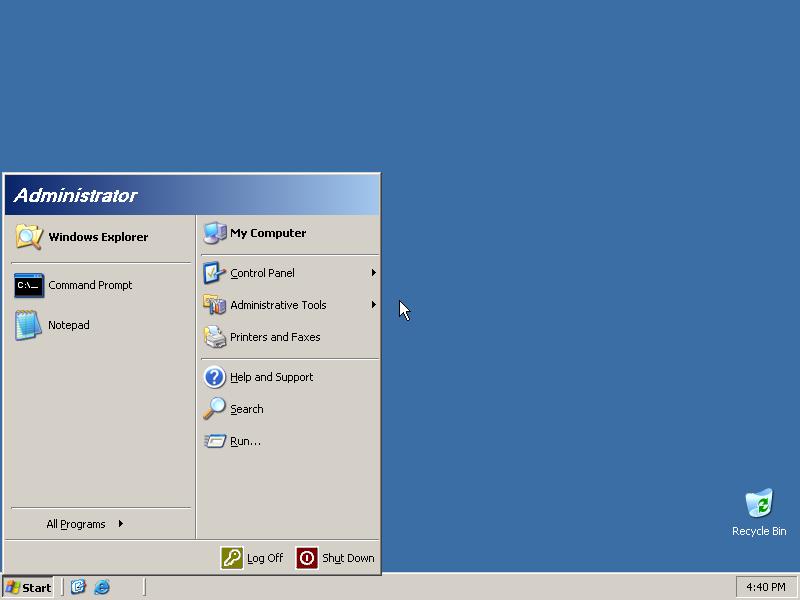
Task: Open Help and Support
Action: tap(270, 377)
